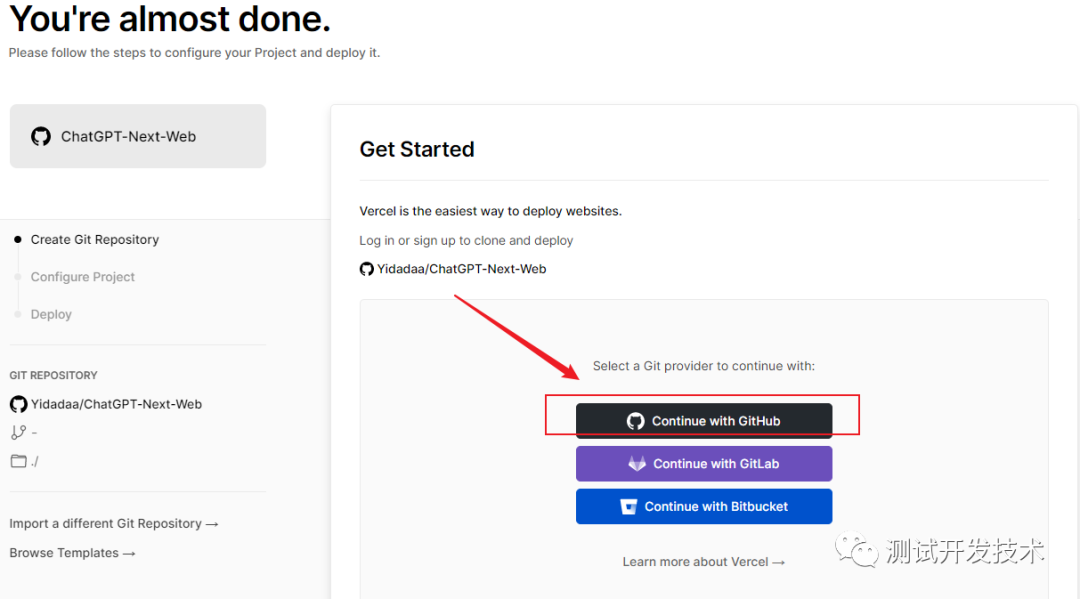Import a different Git Repository

click(114, 524)
